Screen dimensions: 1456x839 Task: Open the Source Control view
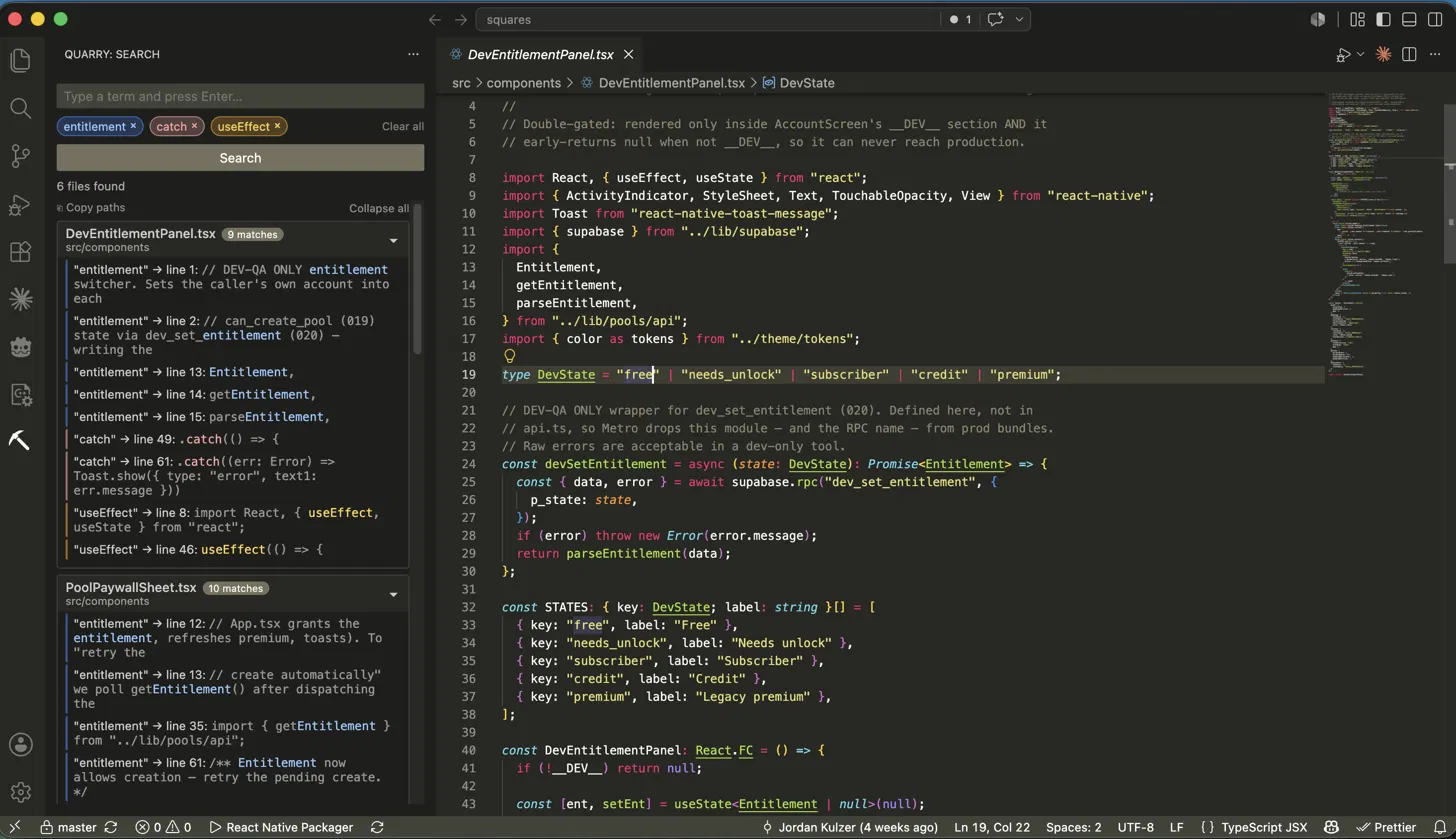[x=20, y=156]
